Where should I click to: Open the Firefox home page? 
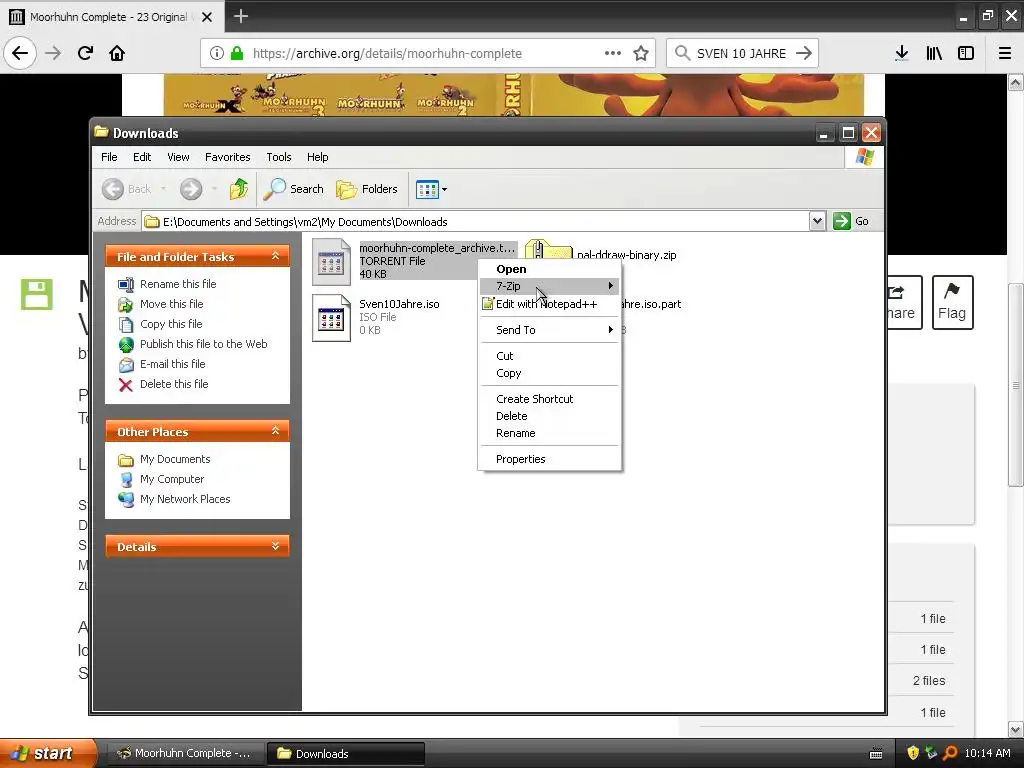[117, 53]
